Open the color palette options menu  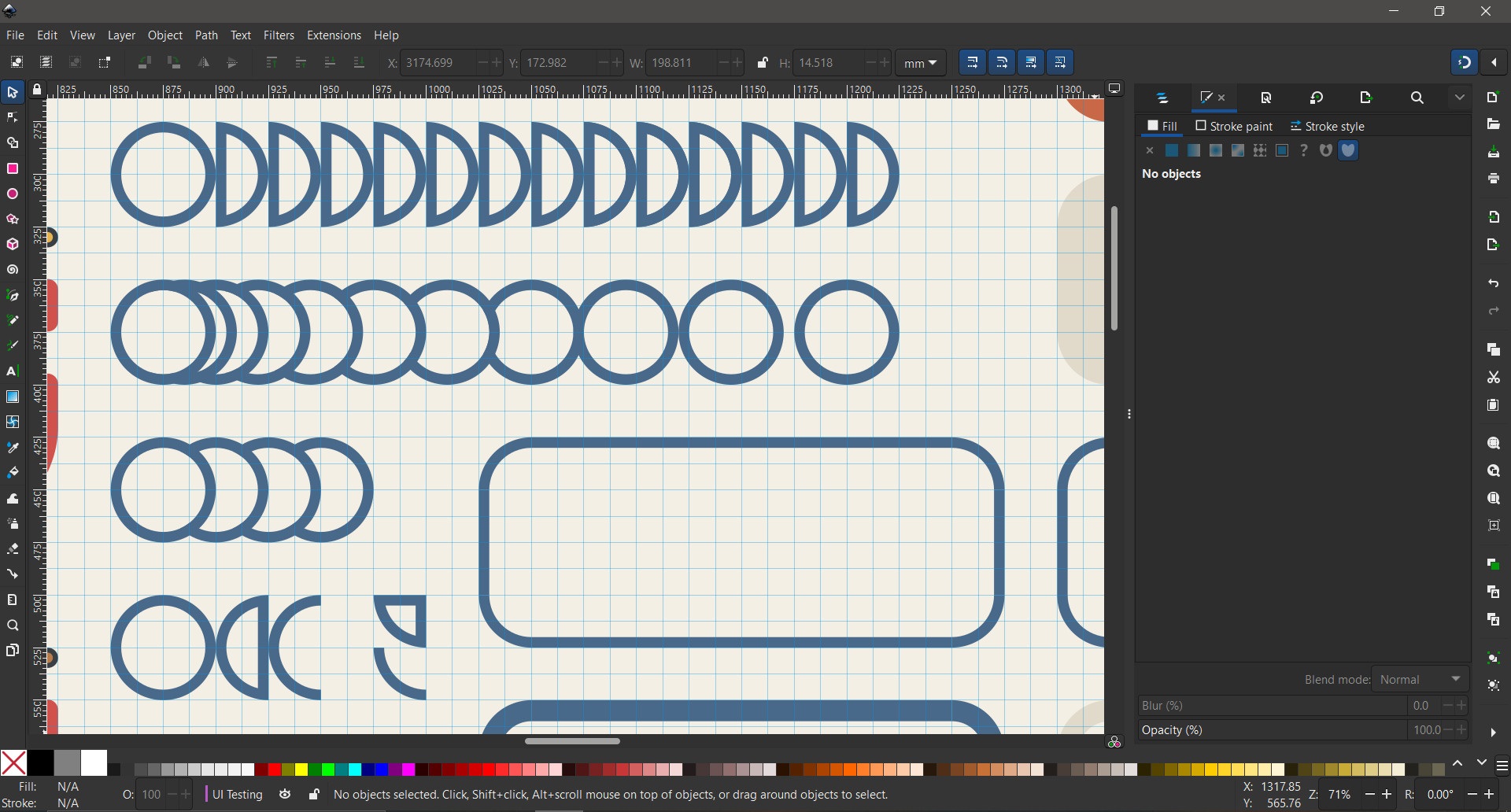[1502, 765]
